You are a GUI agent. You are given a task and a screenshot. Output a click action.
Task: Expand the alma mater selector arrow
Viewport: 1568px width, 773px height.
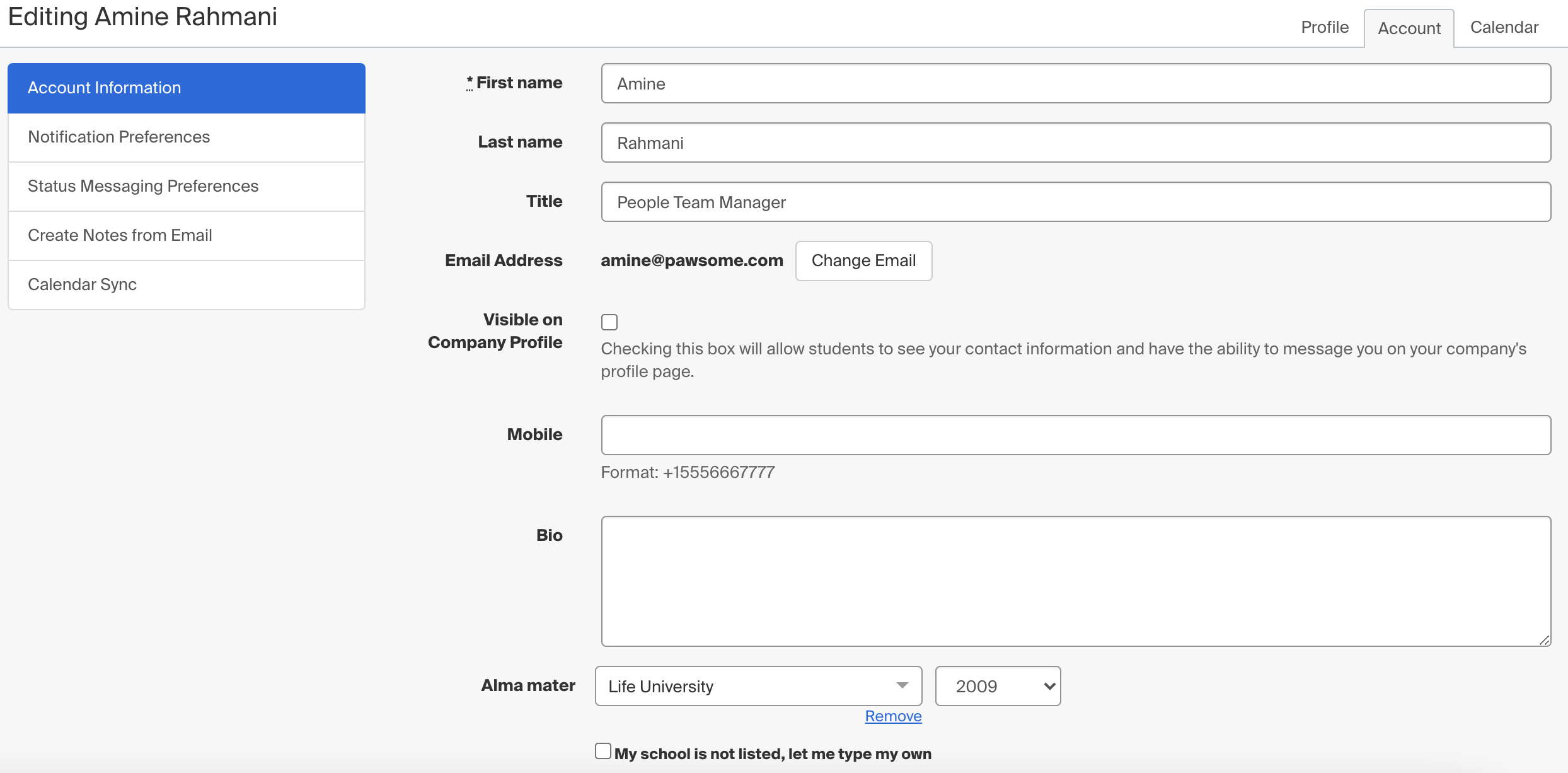[x=902, y=686]
